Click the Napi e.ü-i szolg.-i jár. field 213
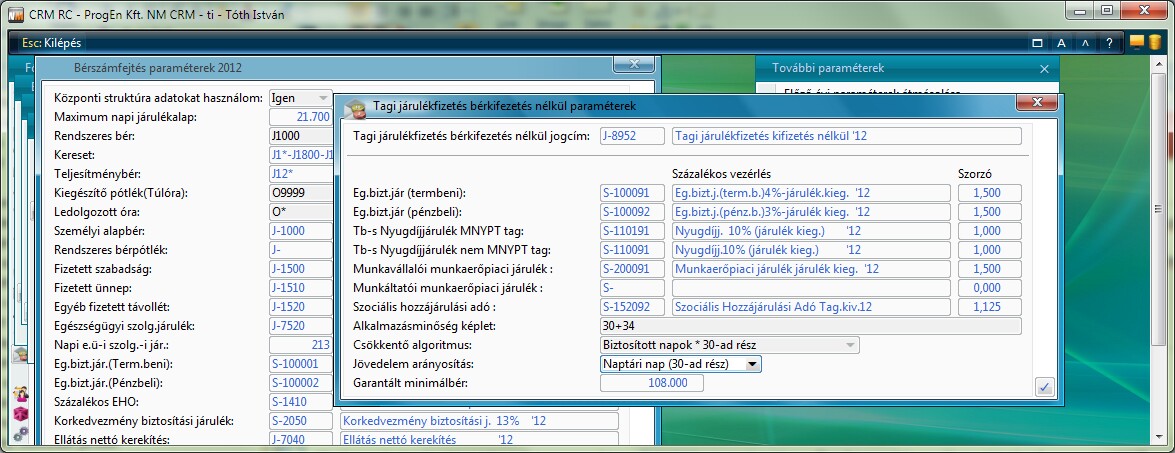The height and width of the screenshot is (453, 1175). pyautogui.click(x=300, y=345)
